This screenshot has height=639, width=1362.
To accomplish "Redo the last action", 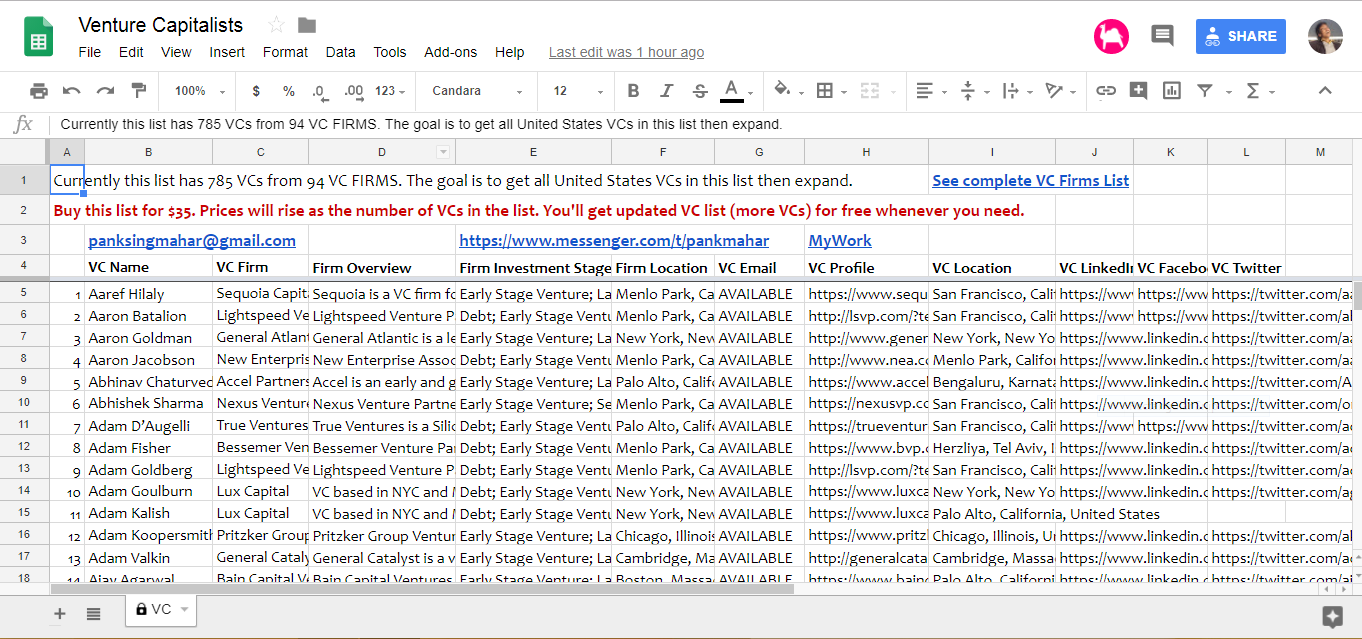I will click(105, 91).
